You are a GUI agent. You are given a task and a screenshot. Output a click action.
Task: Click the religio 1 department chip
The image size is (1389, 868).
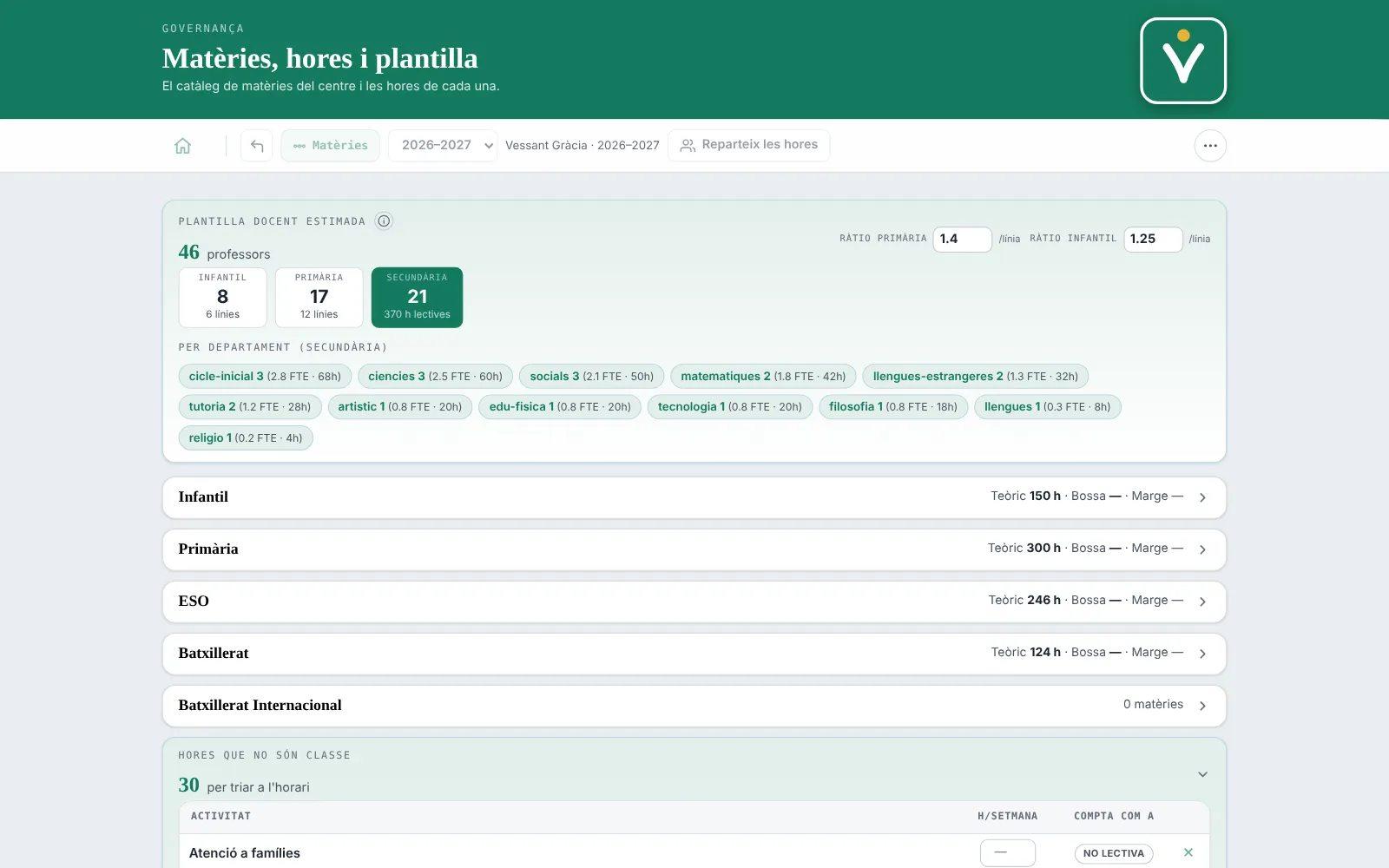246,437
